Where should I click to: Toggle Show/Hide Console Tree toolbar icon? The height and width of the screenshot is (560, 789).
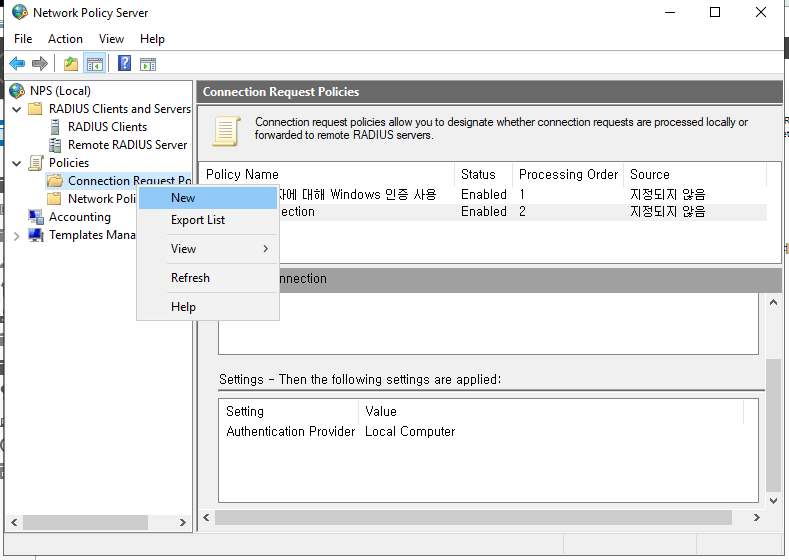click(x=95, y=63)
